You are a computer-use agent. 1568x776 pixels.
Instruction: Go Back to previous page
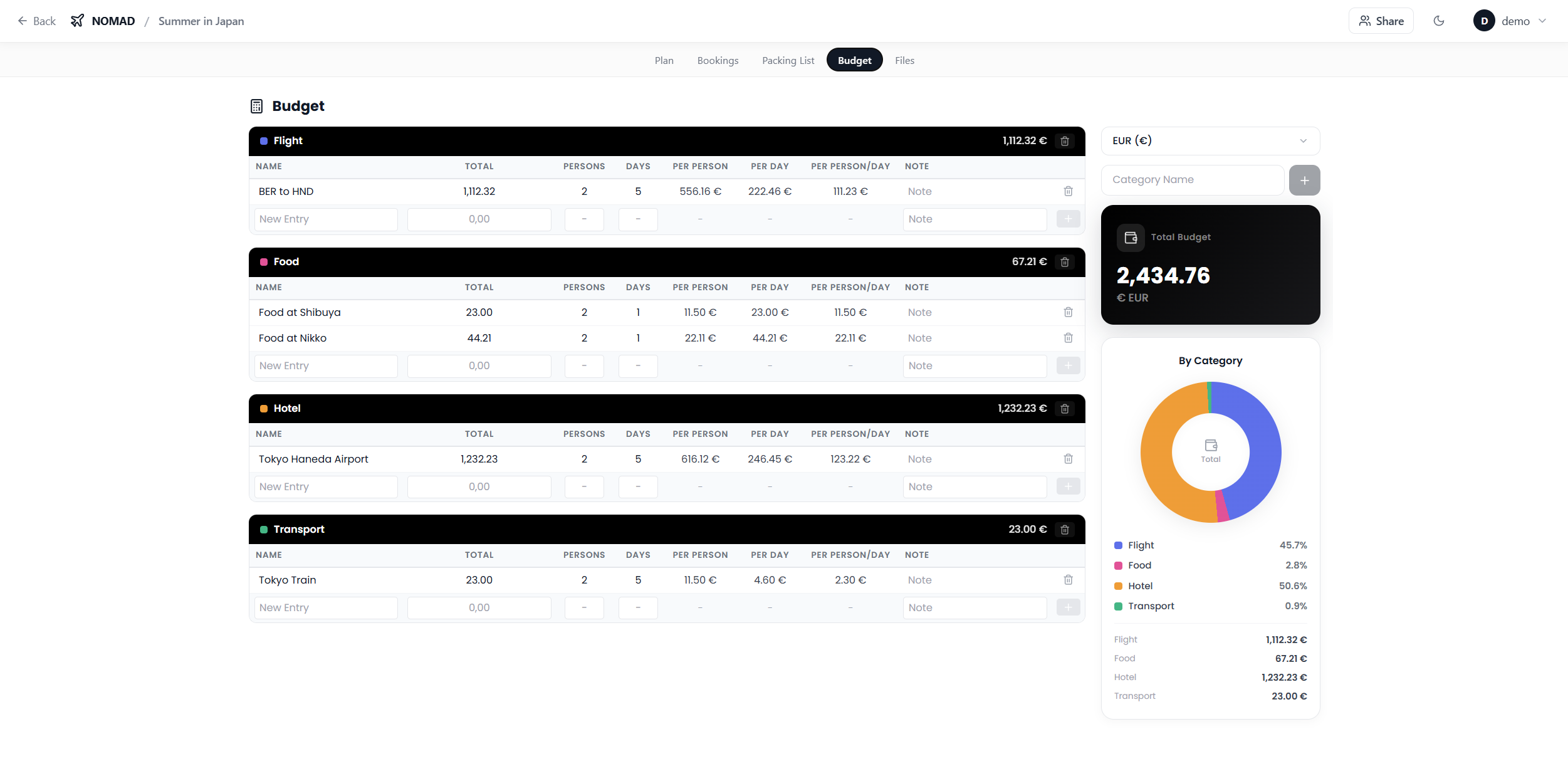36,21
